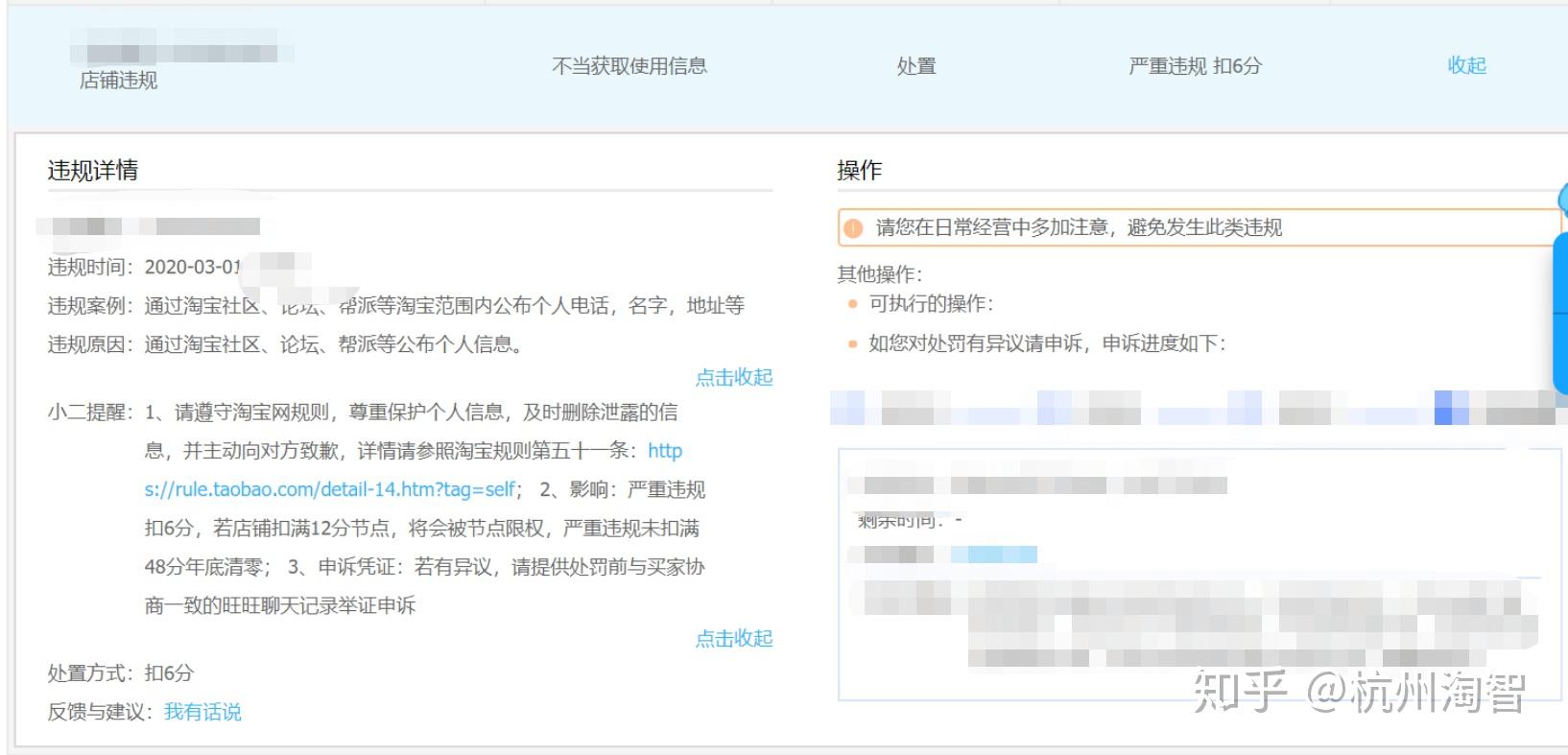
Task: Select the 反馈与建议 label
Action: click(x=101, y=712)
